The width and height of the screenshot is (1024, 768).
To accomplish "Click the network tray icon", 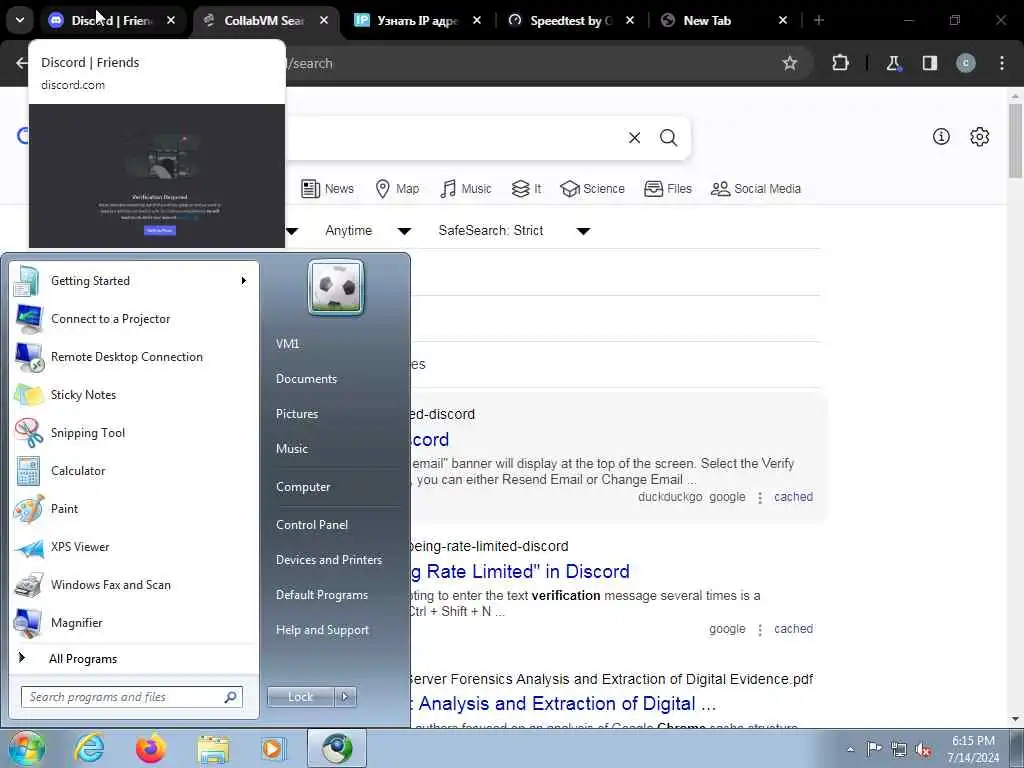I will [899, 749].
